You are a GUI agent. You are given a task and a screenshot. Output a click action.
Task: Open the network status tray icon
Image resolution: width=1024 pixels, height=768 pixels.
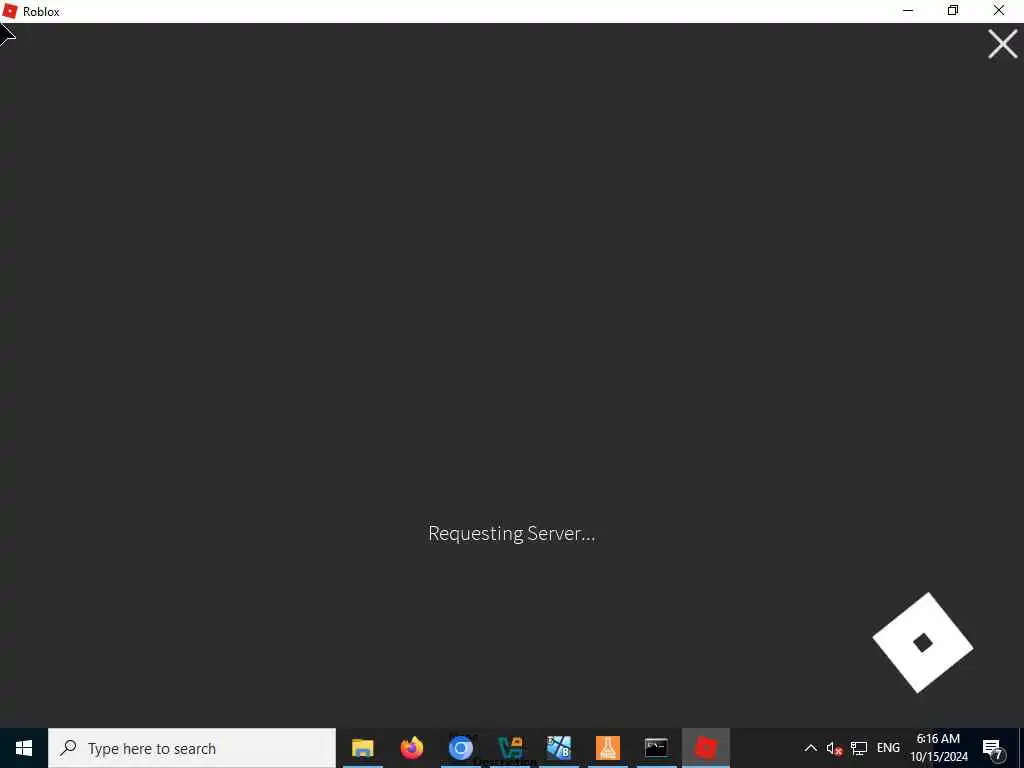tap(859, 748)
